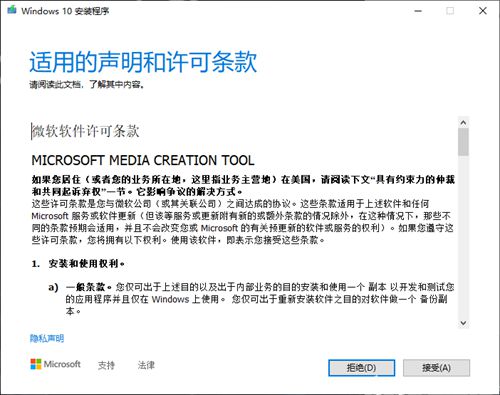Click the section 1 安装和使用权利 heading

78,264
